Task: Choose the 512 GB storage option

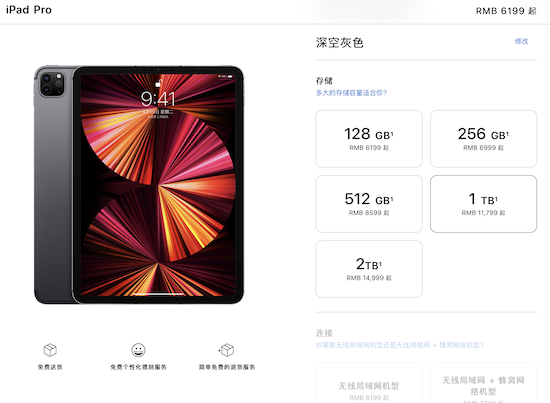Action: coord(369,204)
